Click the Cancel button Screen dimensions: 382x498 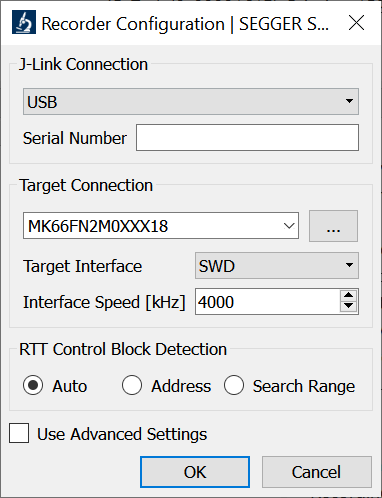coord(316,472)
